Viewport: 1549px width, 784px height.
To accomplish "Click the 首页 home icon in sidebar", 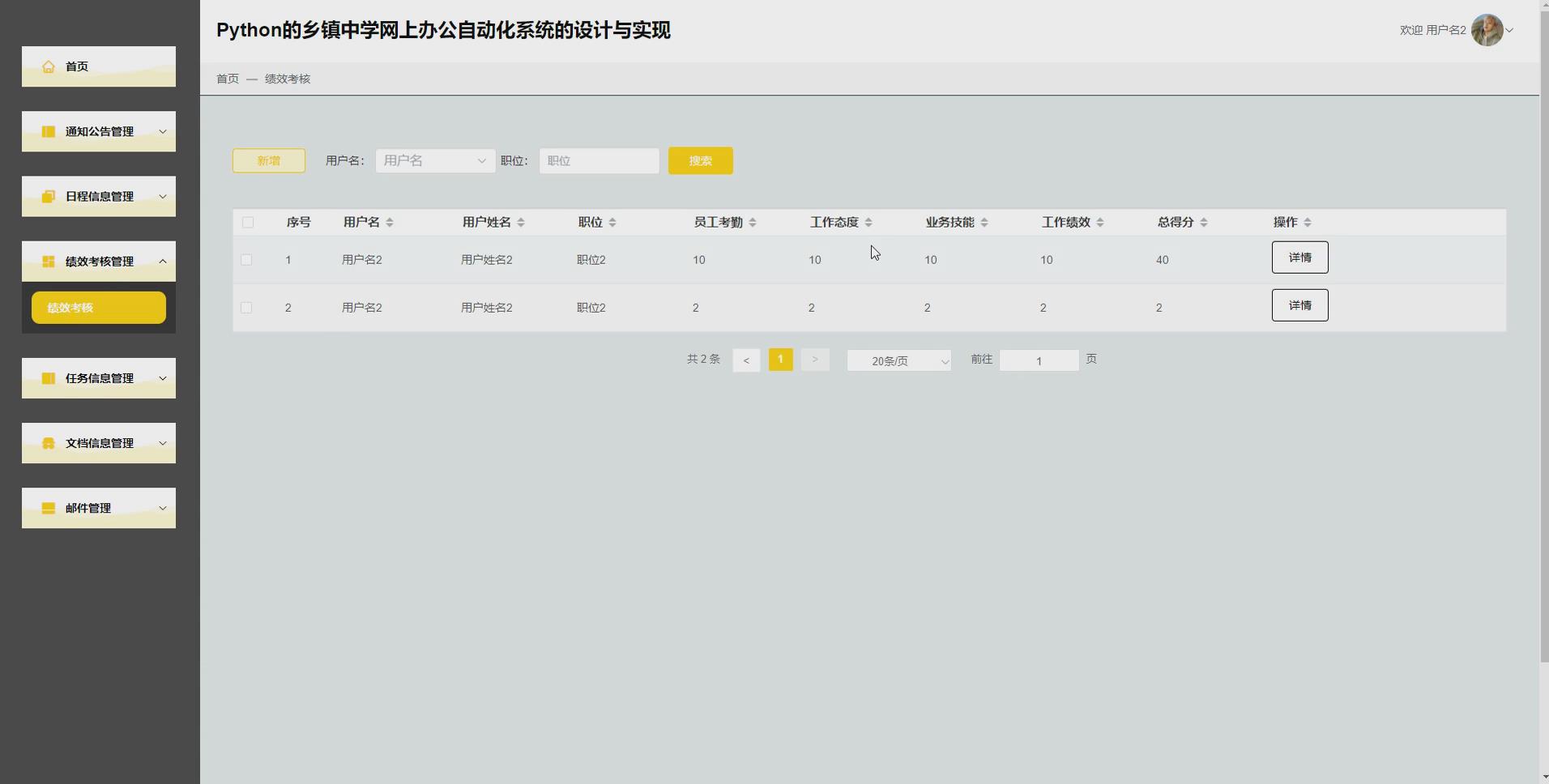I will pyautogui.click(x=48, y=66).
